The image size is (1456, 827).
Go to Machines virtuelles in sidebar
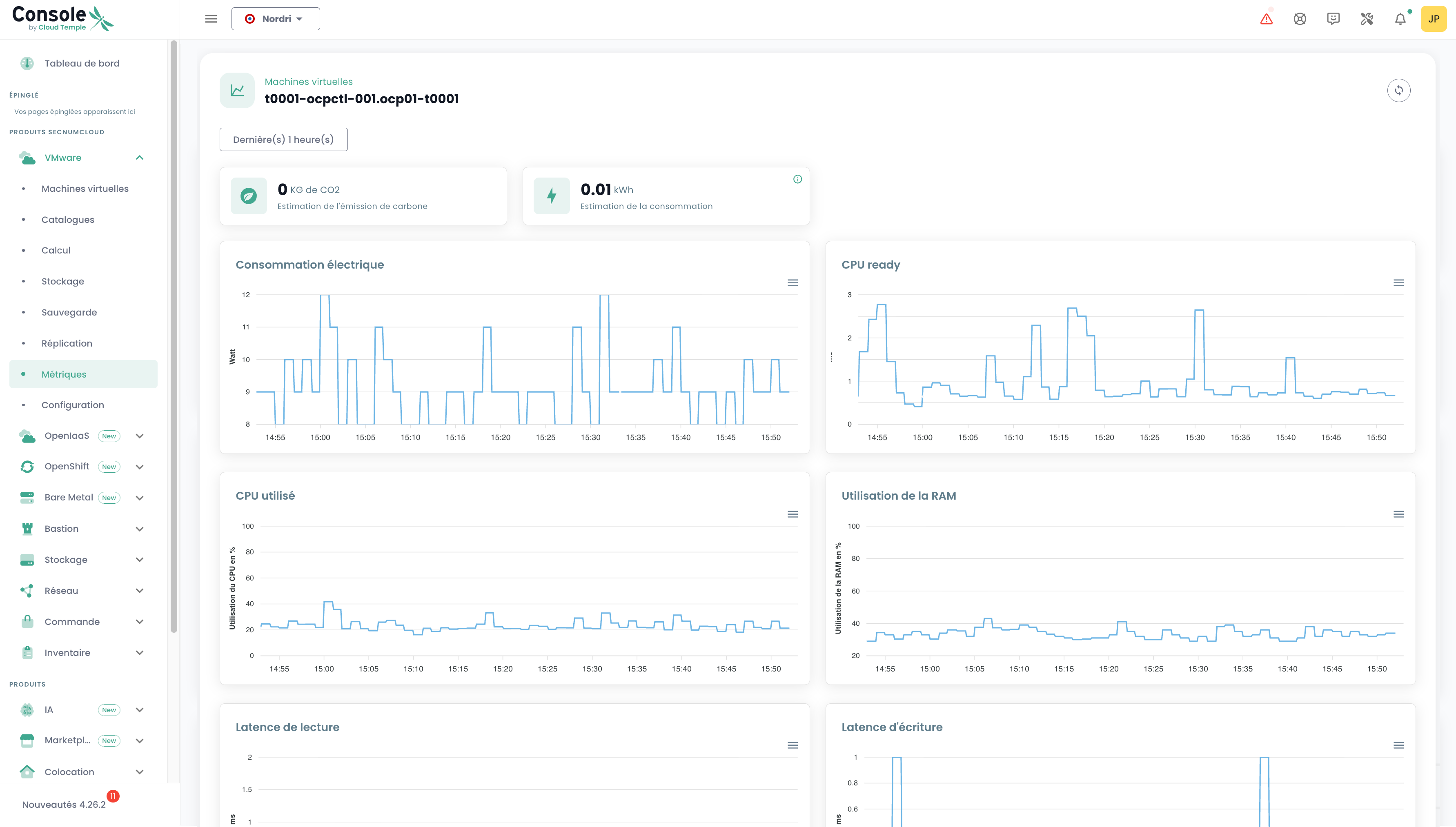(85, 189)
